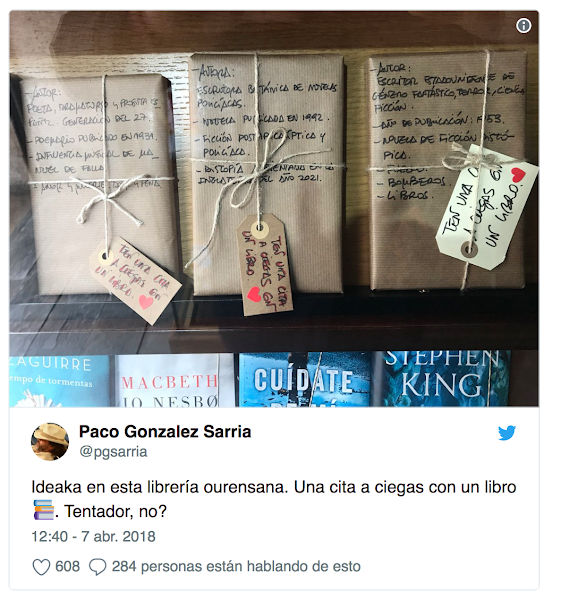Open Paco Gonzalez Sarria's profile avatar

click(x=50, y=442)
